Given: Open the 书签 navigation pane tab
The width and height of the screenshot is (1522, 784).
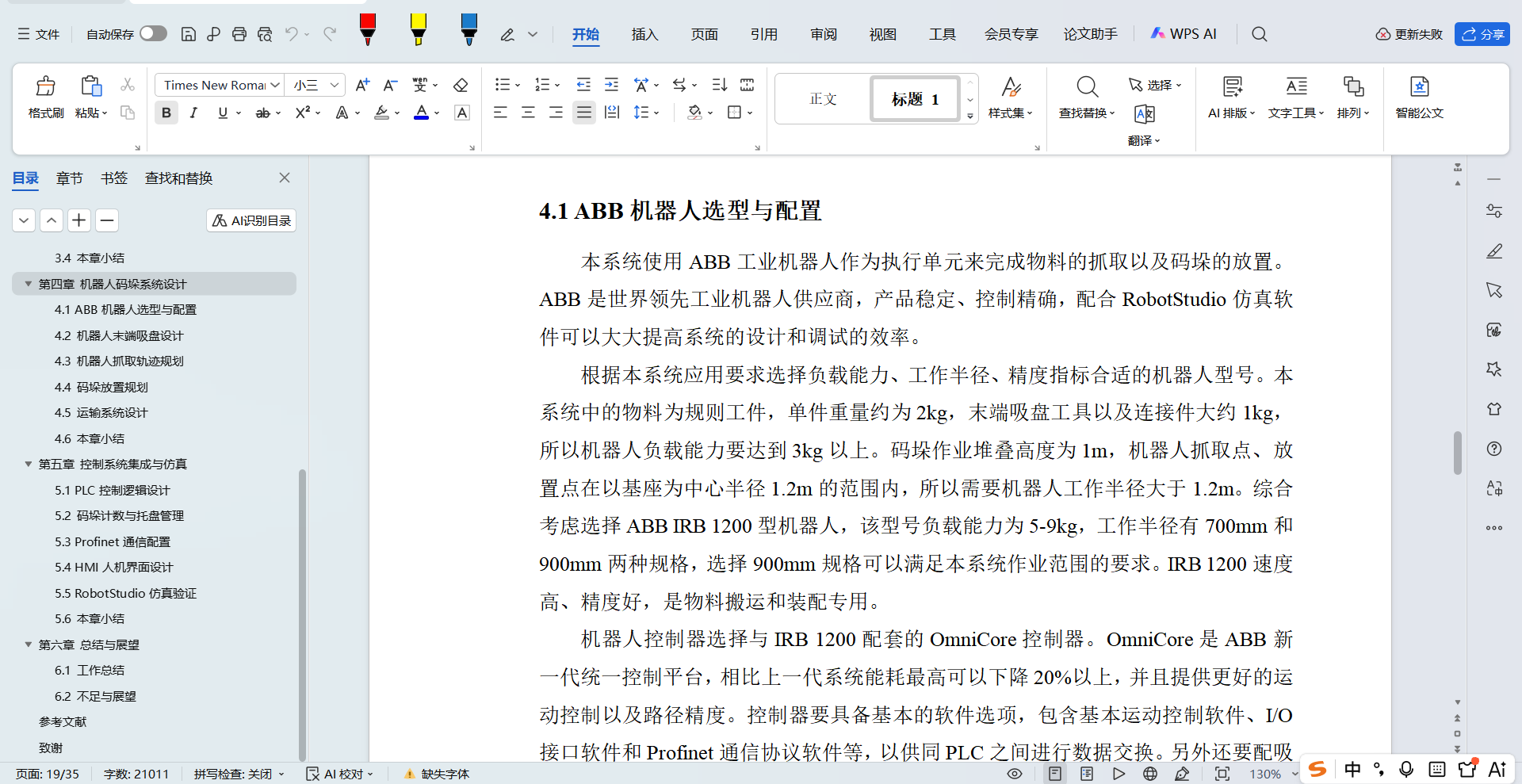Looking at the screenshot, I should click(x=114, y=178).
